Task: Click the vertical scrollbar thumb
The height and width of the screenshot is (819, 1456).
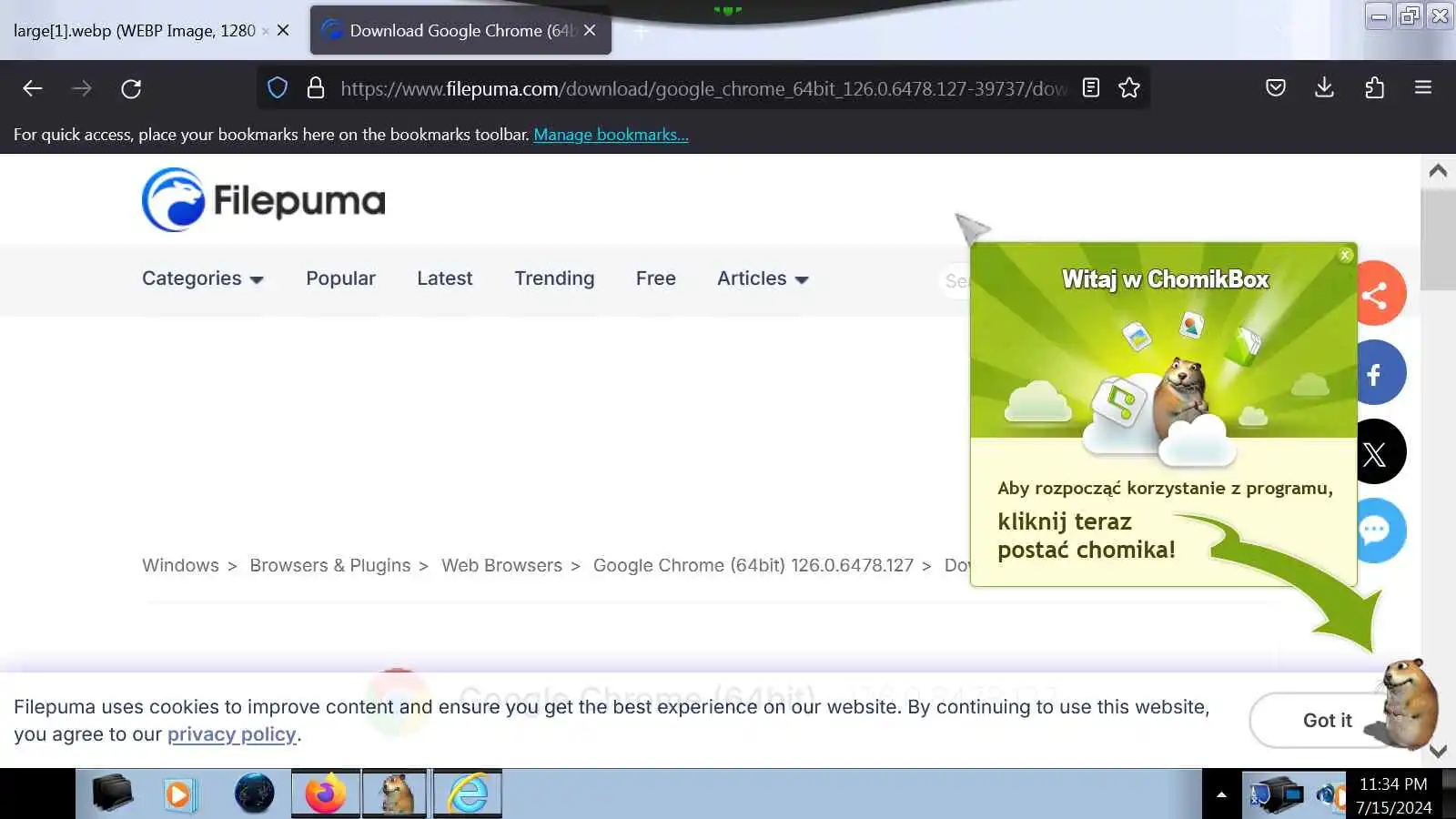Action: click(1438, 240)
